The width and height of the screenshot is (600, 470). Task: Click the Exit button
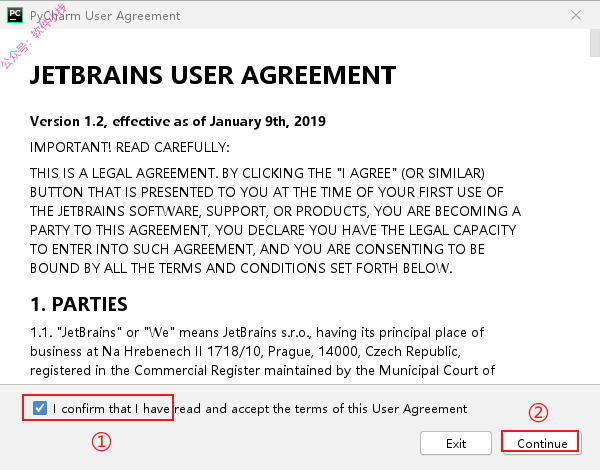pyautogui.click(x=456, y=443)
